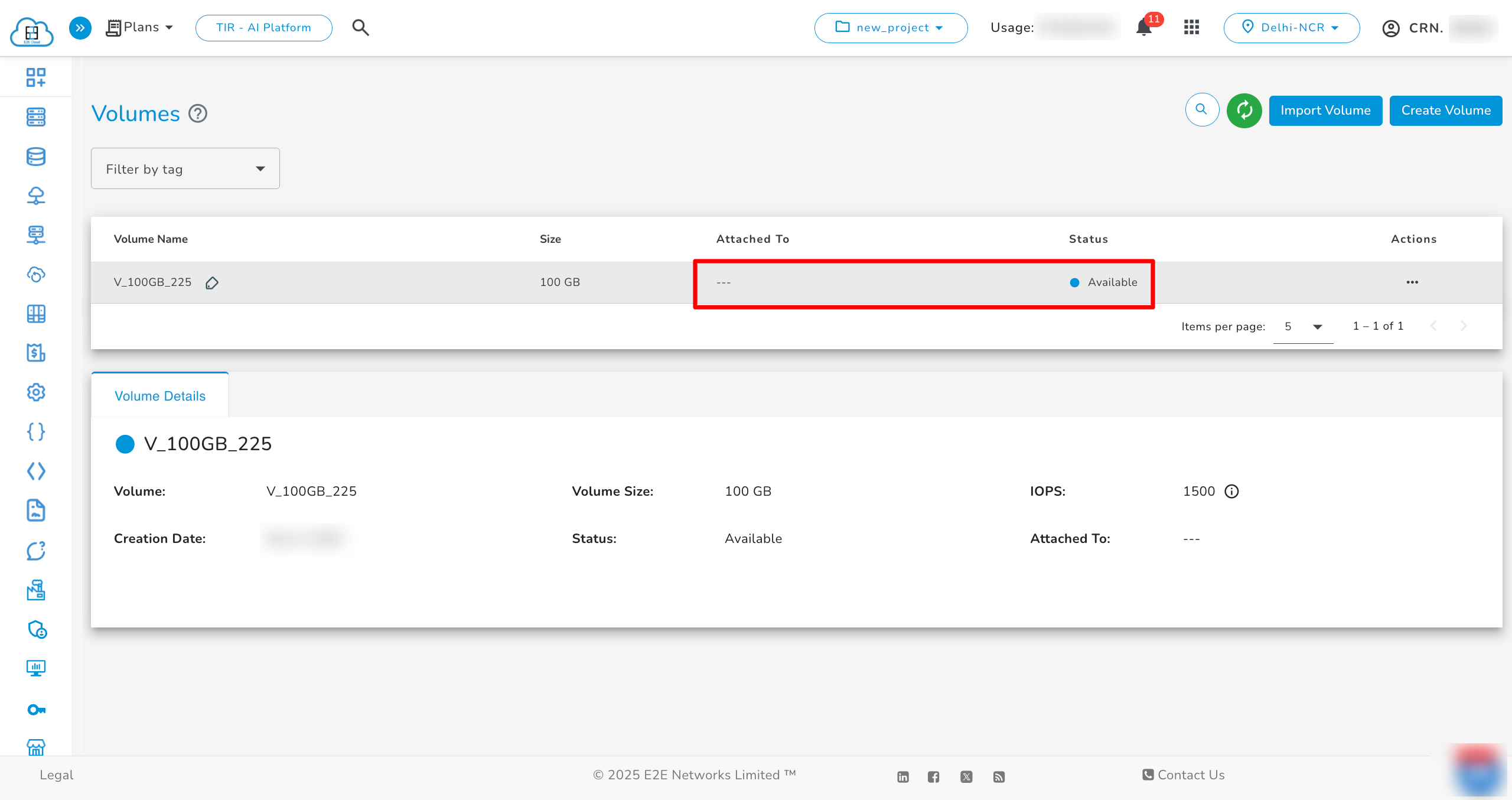Open the new_project selector dropdown
Screen dimensions: 1512x800
(x=890, y=28)
